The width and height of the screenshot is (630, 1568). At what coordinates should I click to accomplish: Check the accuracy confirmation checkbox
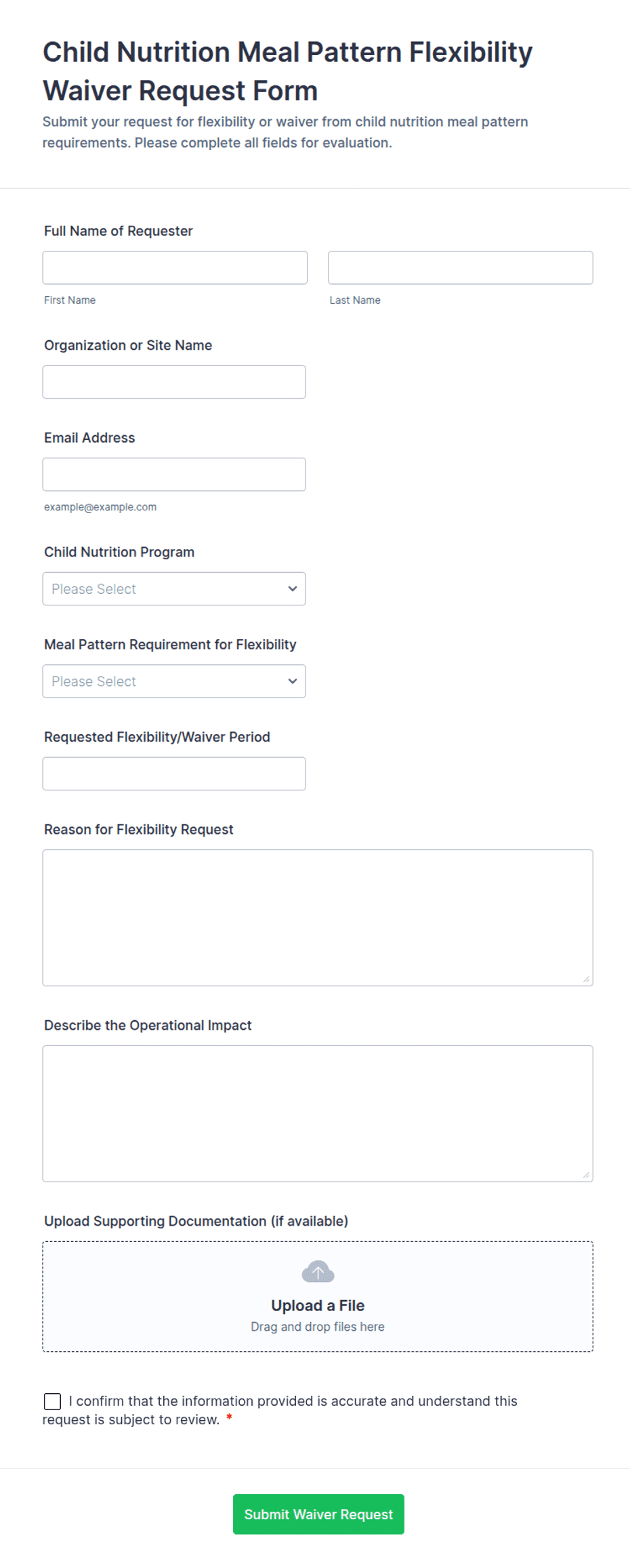click(52, 1401)
